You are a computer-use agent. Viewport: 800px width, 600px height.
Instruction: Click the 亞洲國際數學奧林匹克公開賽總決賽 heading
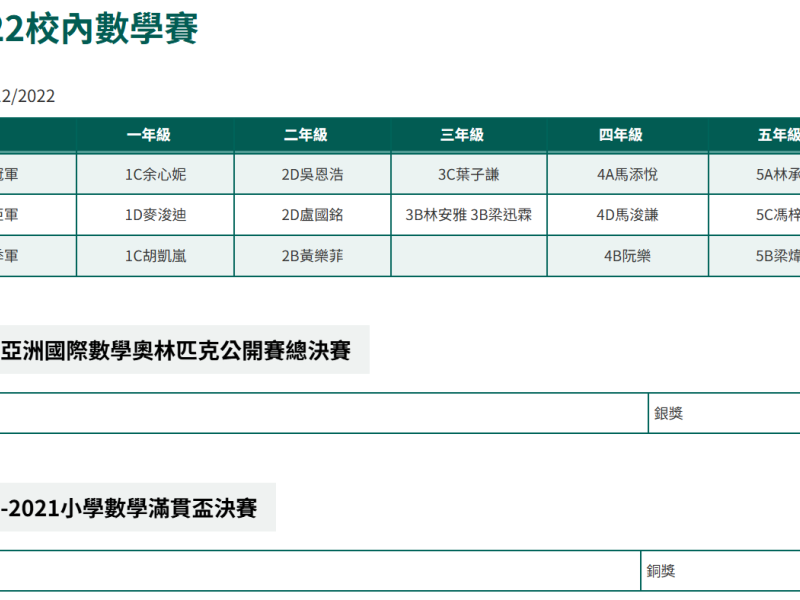pyautogui.click(x=177, y=351)
